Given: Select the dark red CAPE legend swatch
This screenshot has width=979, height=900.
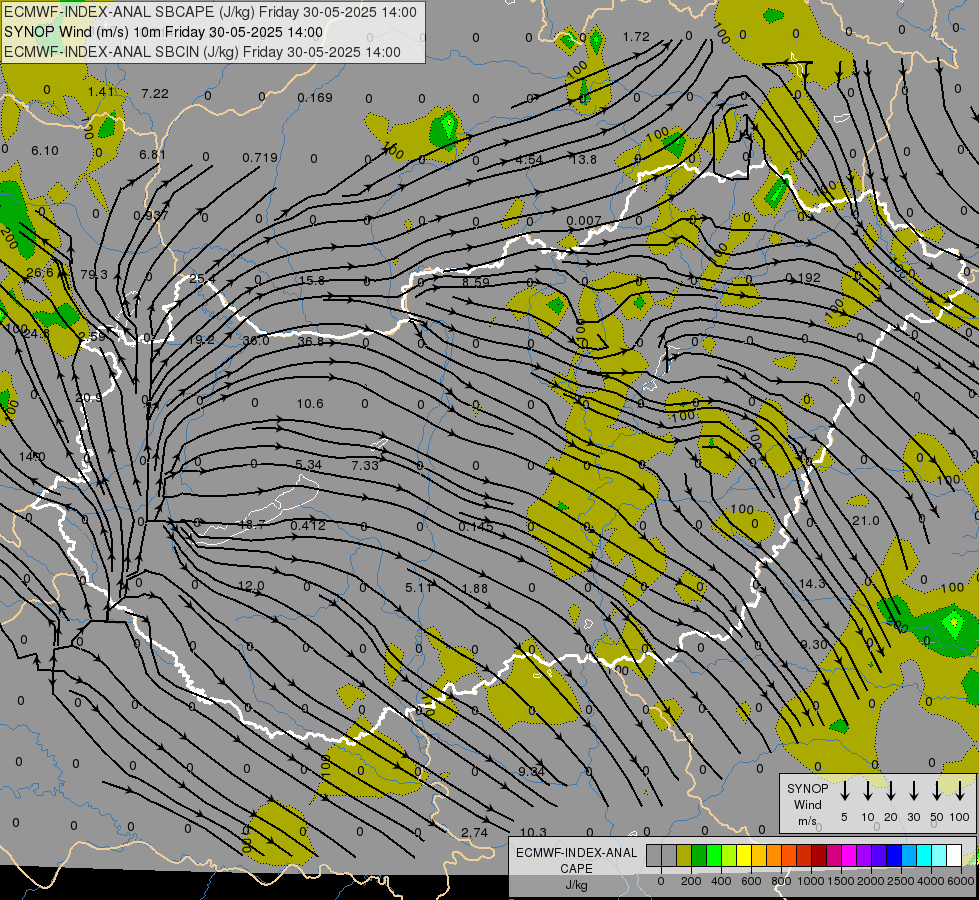Looking at the screenshot, I should click(x=819, y=855).
